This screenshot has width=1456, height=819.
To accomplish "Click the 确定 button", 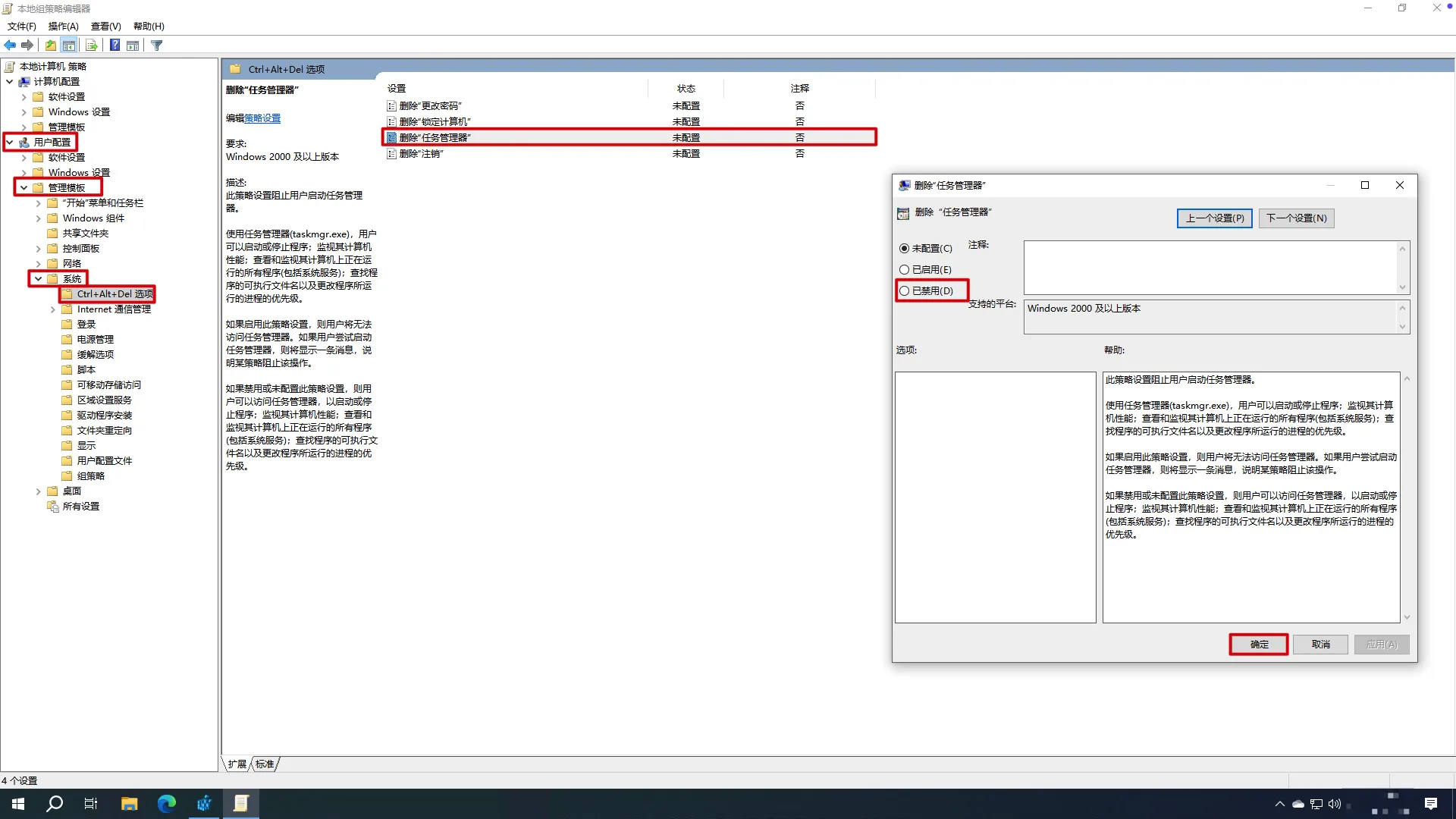I will [x=1259, y=645].
